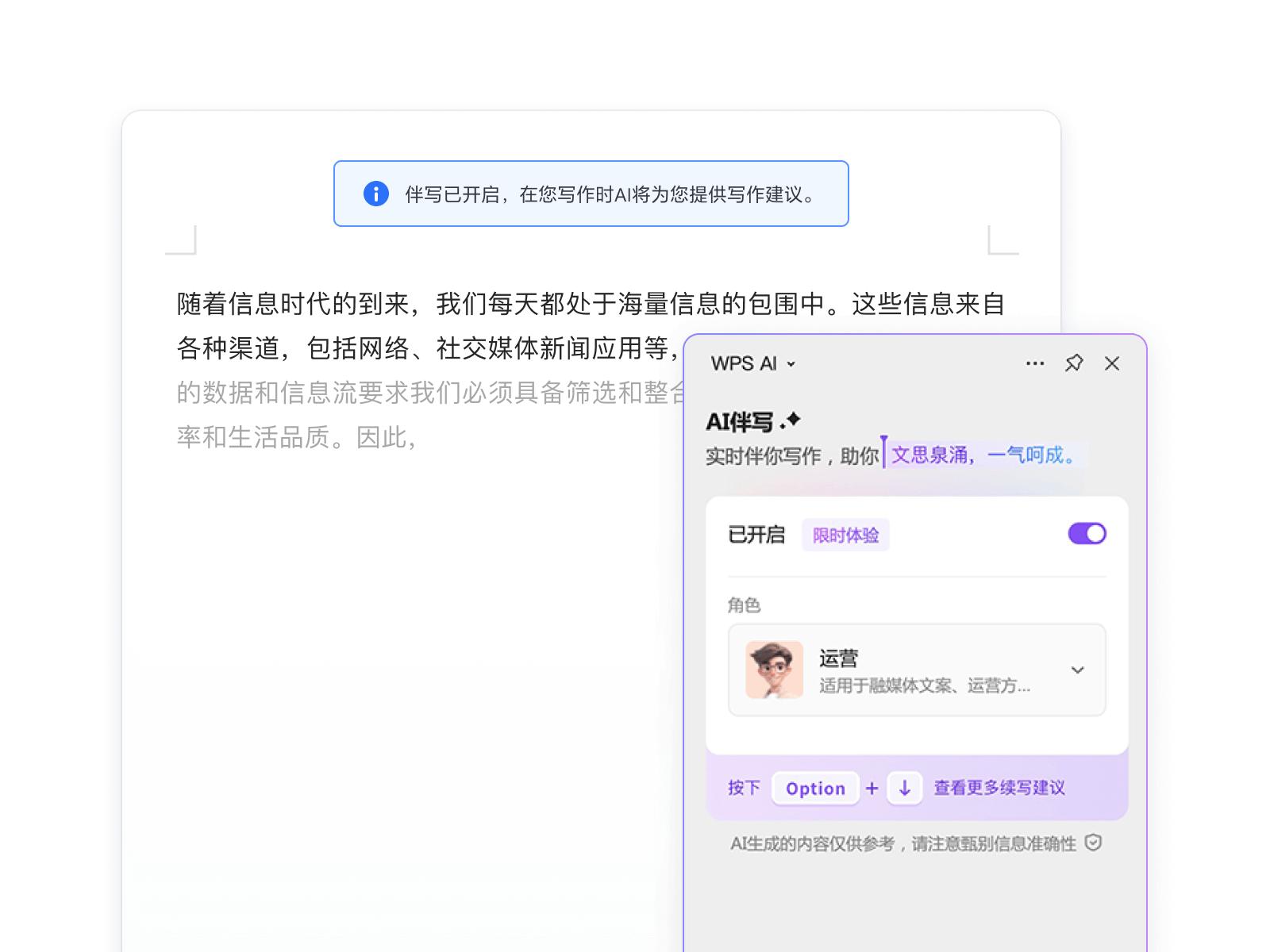Click the shield icon beside AI disclaimer
This screenshot has height=952, width=1270.
click(1093, 843)
